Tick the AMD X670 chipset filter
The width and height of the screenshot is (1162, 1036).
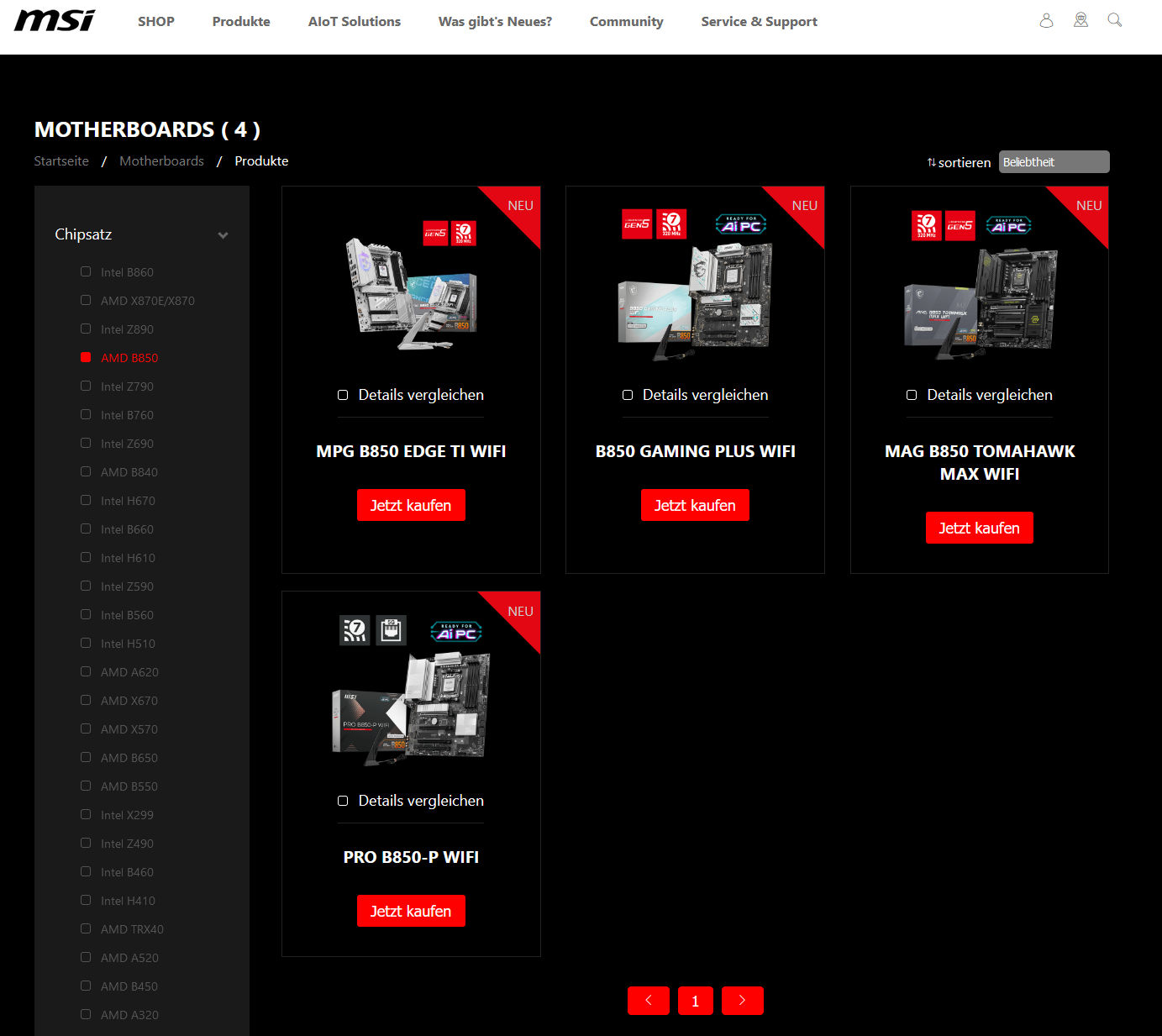(x=86, y=700)
